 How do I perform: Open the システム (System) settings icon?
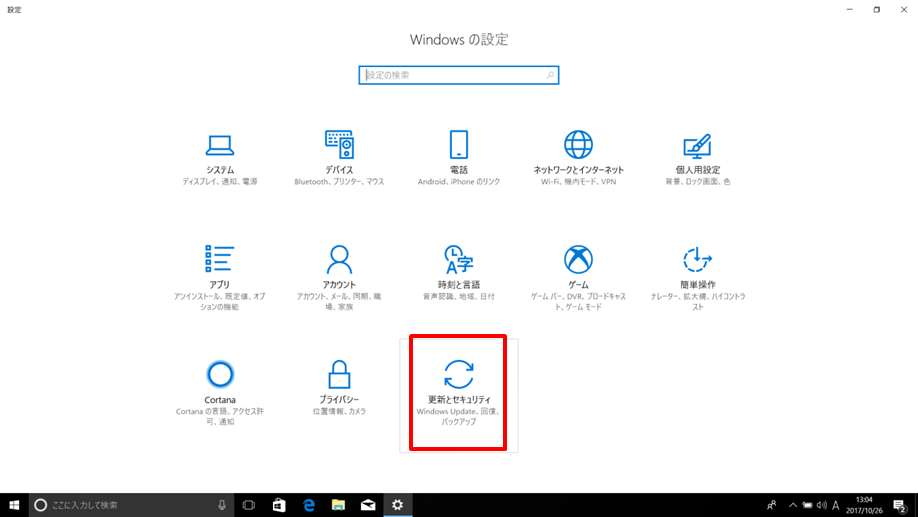(220, 145)
